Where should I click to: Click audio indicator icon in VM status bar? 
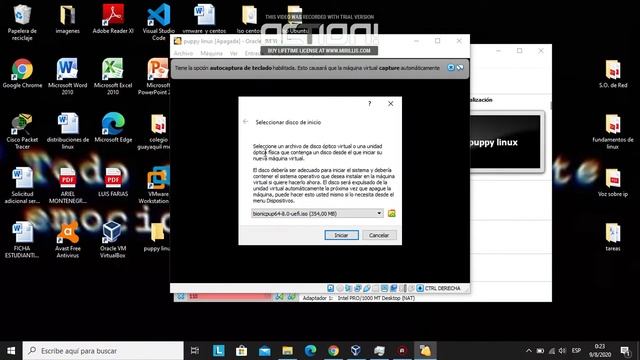click(348, 289)
